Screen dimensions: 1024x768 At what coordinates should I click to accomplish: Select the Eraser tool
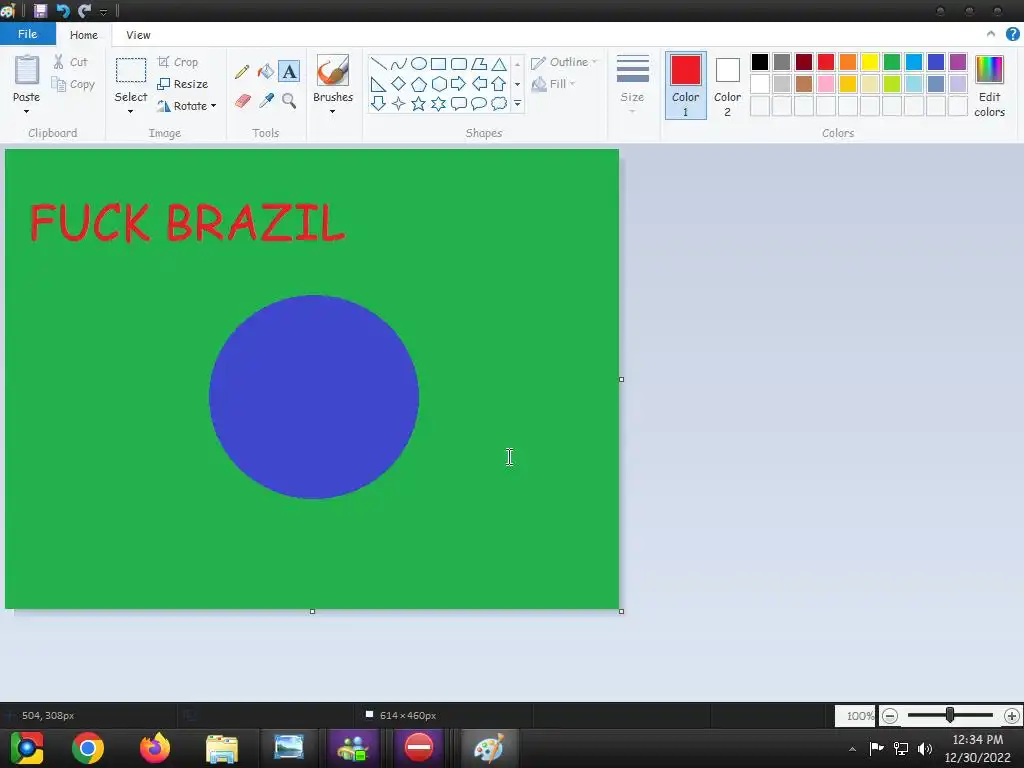[242, 101]
